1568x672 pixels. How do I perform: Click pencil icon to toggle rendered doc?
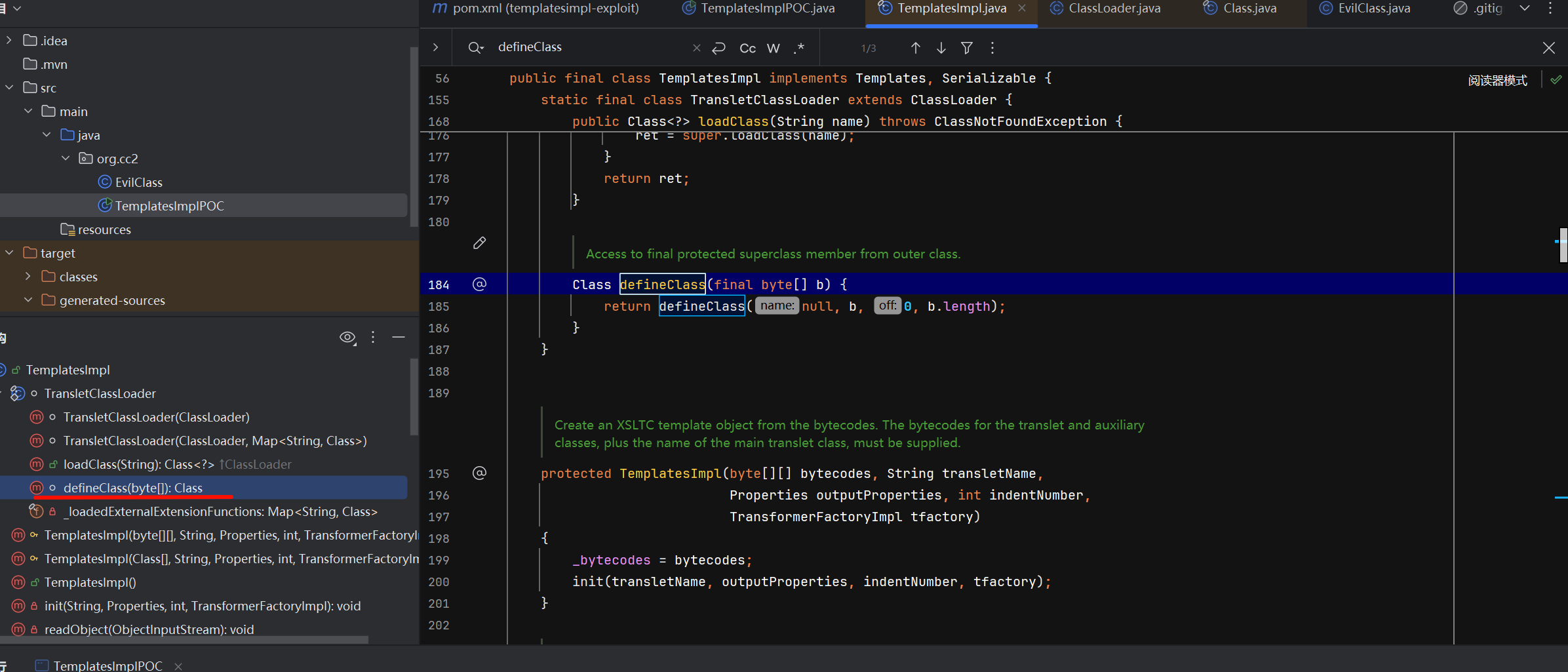click(480, 243)
